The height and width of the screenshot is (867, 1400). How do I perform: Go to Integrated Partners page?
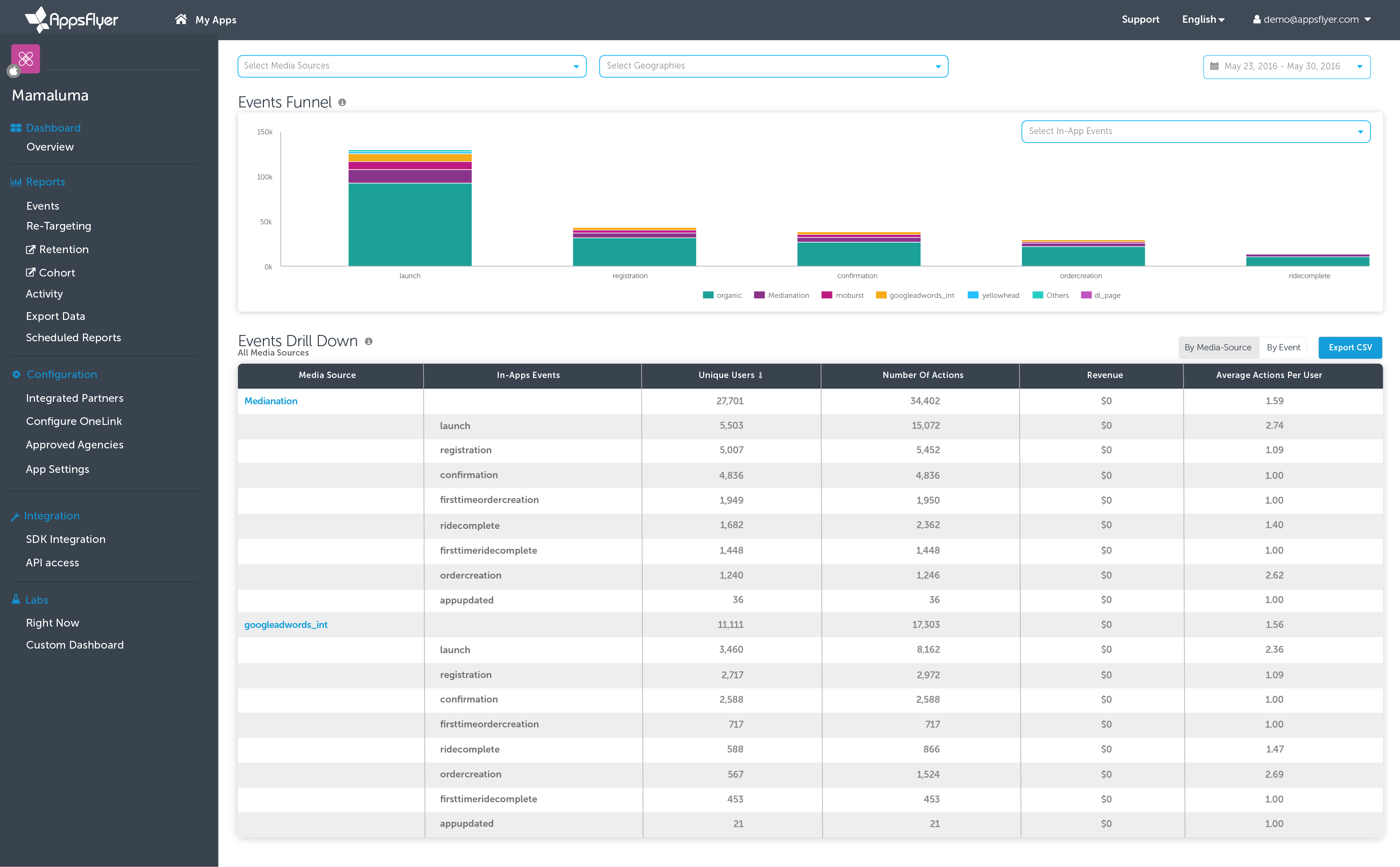tap(75, 398)
